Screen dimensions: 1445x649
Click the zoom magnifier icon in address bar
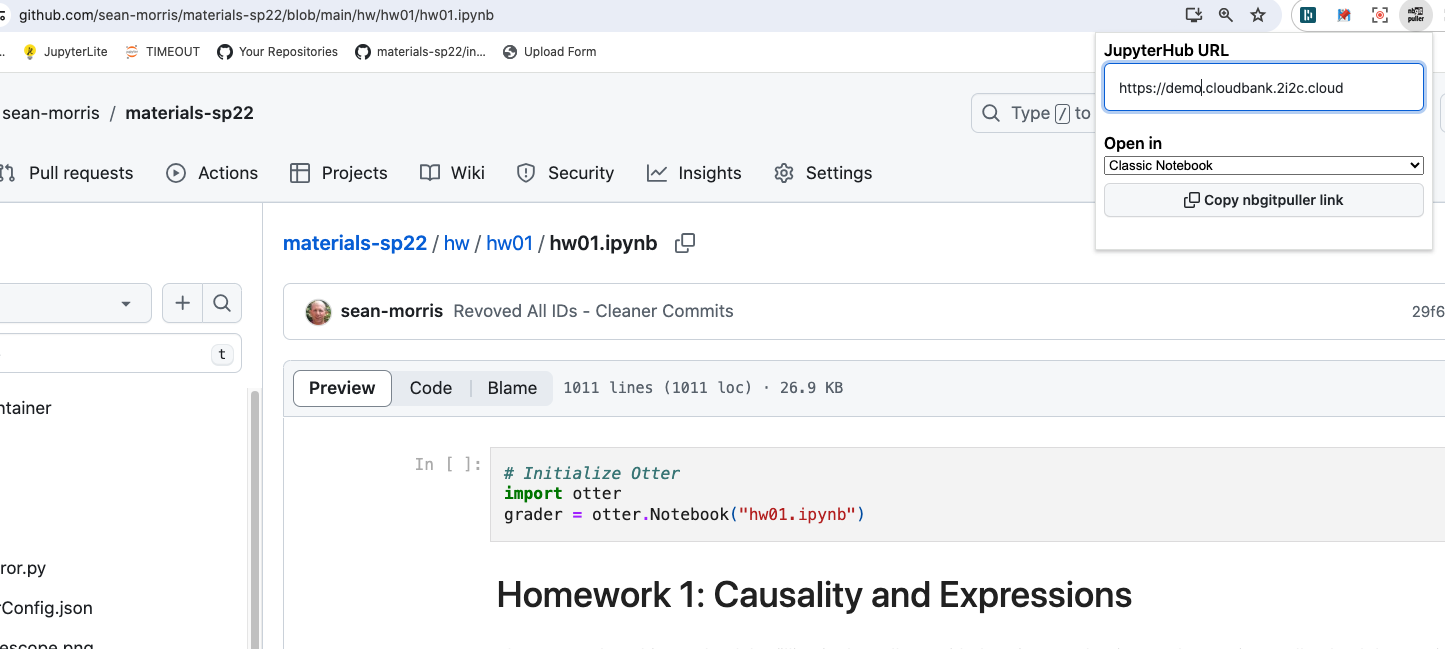pos(1226,15)
